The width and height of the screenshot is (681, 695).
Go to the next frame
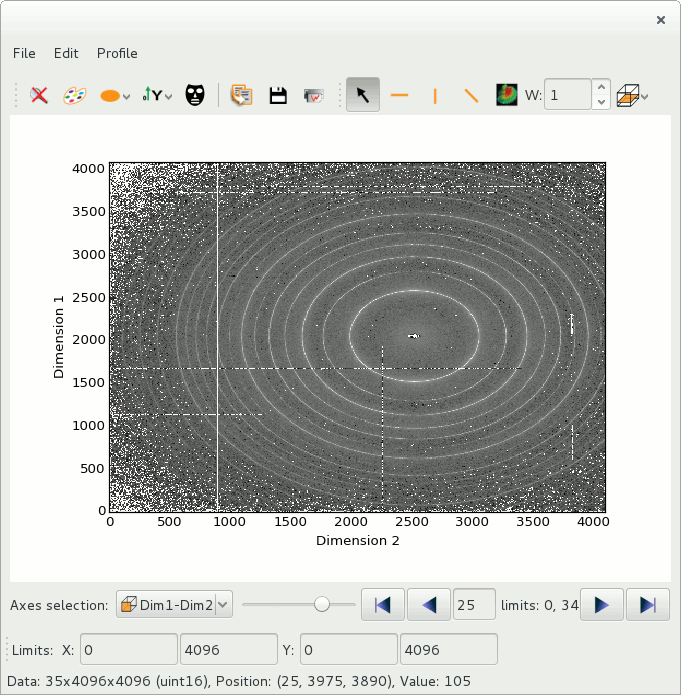(602, 605)
